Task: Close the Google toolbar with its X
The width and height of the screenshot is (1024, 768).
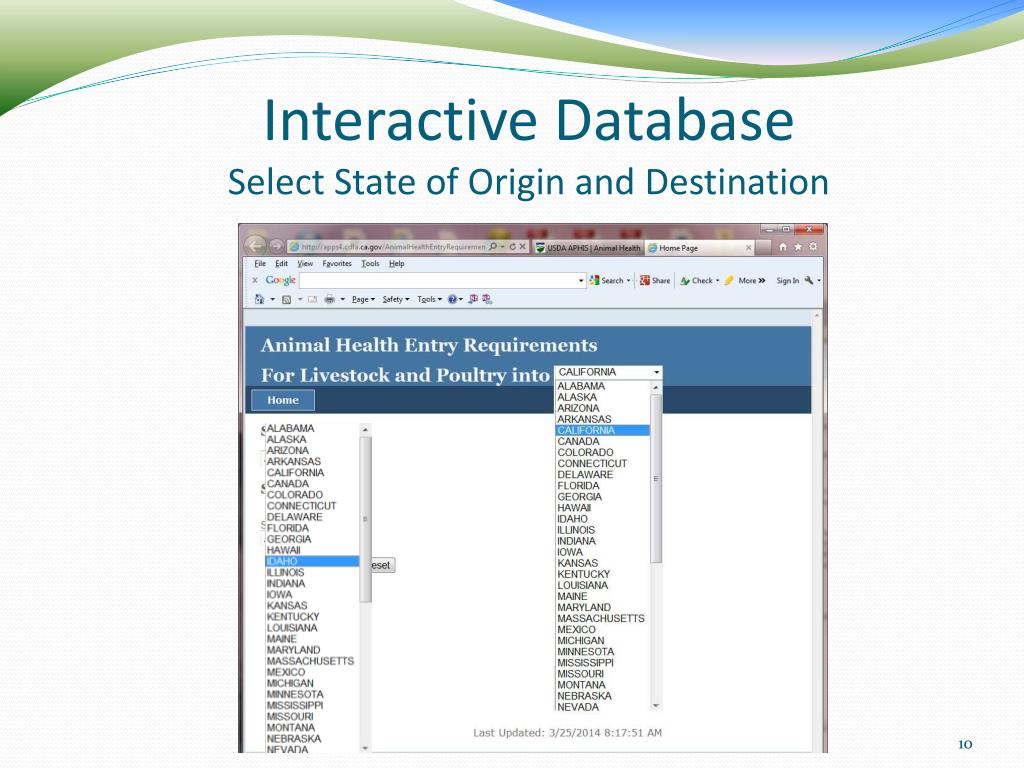Action: click(x=255, y=280)
